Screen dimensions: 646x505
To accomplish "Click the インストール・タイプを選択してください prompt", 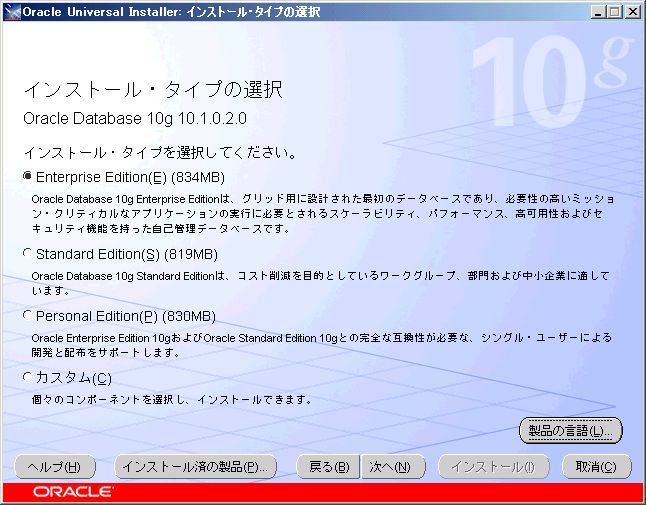I will [x=160, y=152].
